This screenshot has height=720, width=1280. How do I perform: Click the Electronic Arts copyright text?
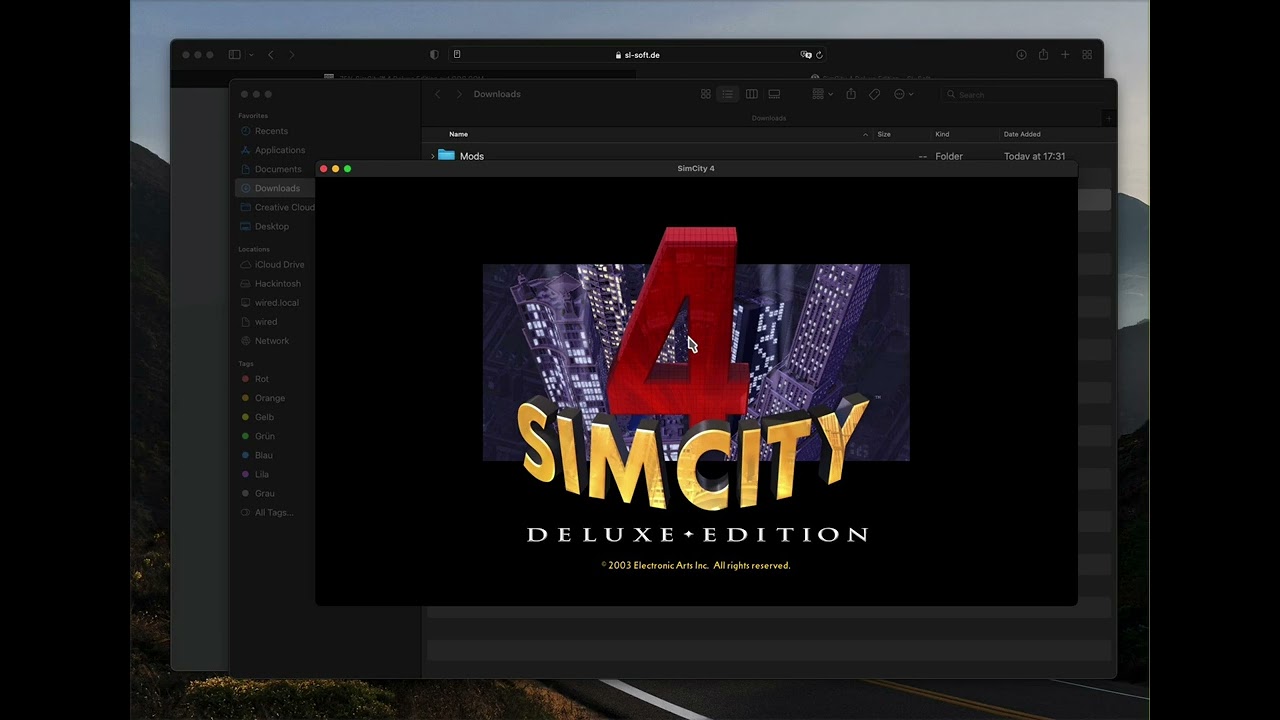tap(695, 565)
